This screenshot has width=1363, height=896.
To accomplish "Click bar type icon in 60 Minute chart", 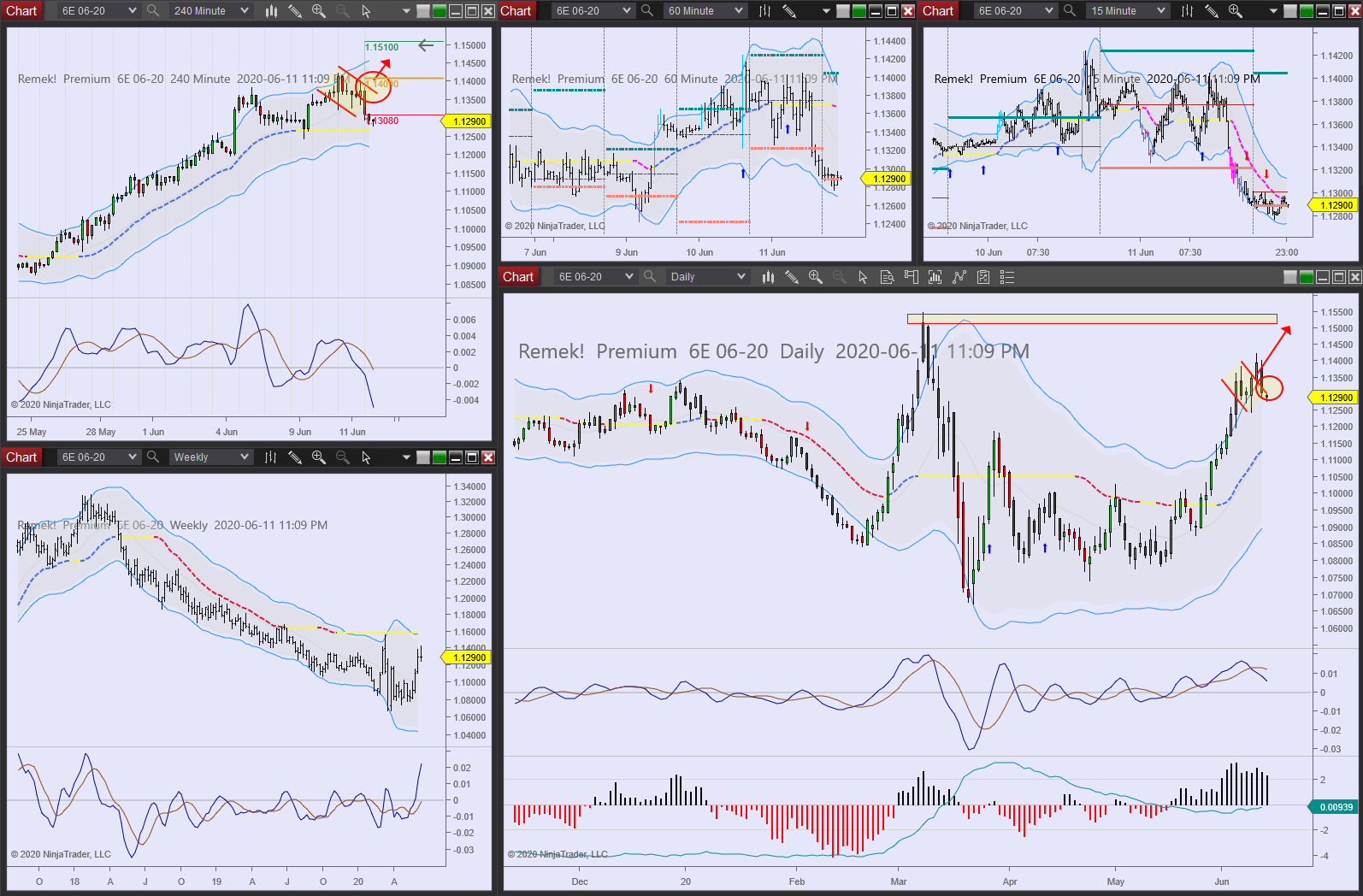I will (x=765, y=10).
